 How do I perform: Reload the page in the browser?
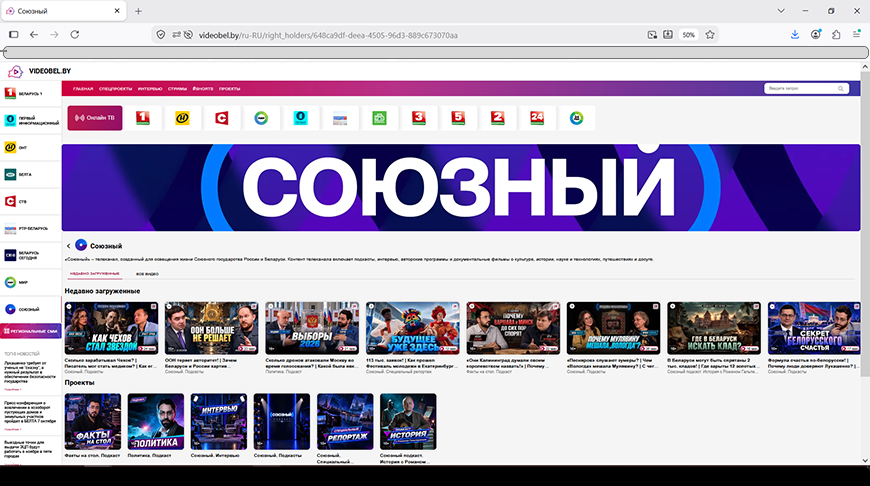(x=75, y=34)
